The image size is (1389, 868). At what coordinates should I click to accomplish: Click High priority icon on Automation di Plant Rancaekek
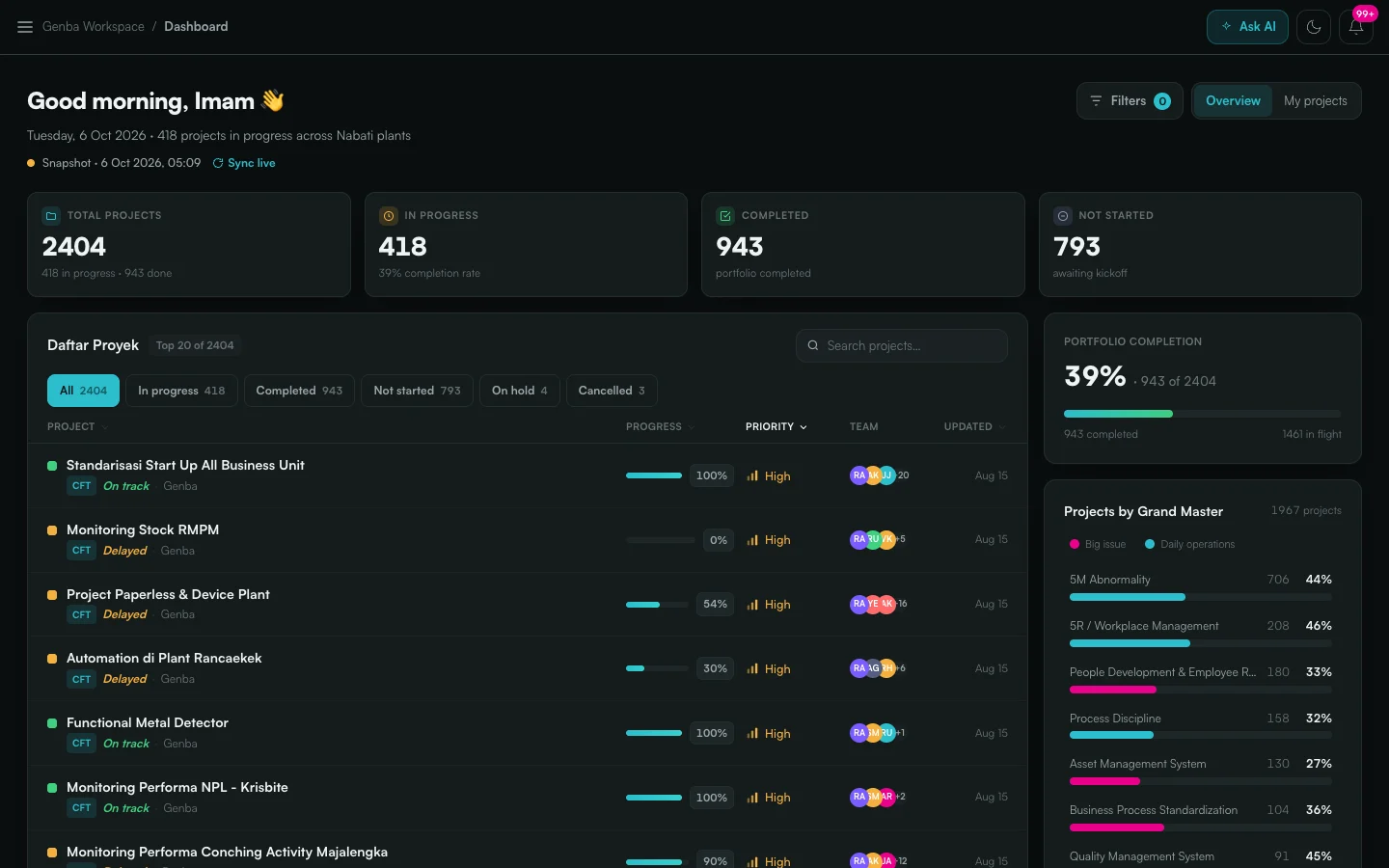(x=752, y=669)
